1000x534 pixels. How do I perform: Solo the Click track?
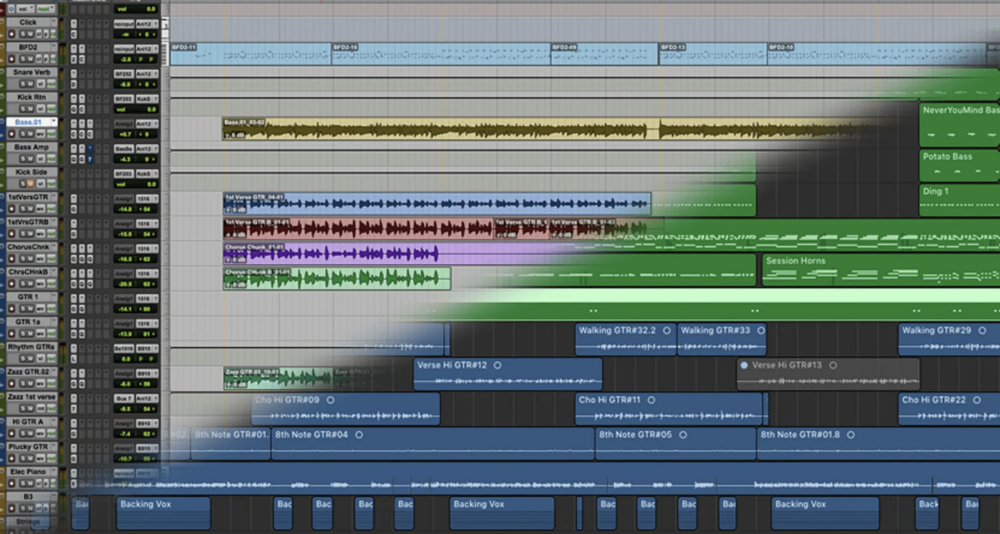(x=23, y=34)
